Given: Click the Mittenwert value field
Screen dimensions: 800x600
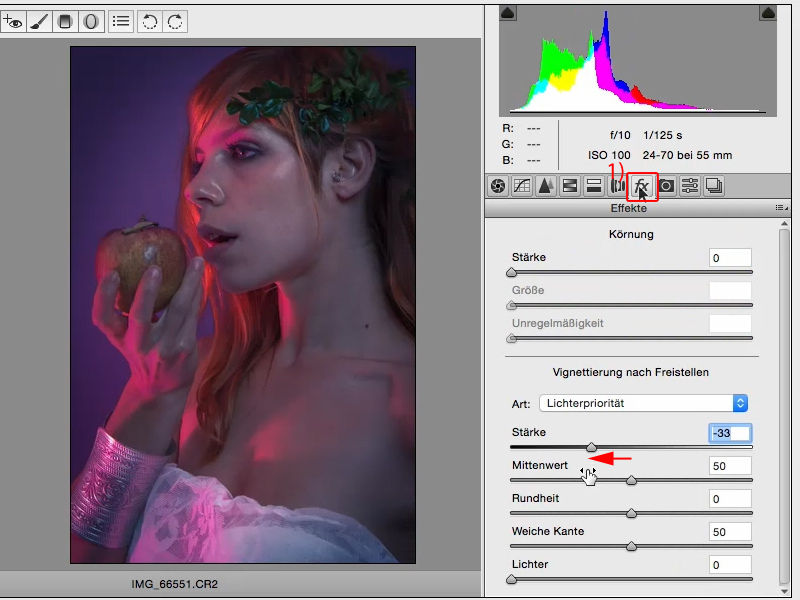Looking at the screenshot, I should tap(731, 466).
